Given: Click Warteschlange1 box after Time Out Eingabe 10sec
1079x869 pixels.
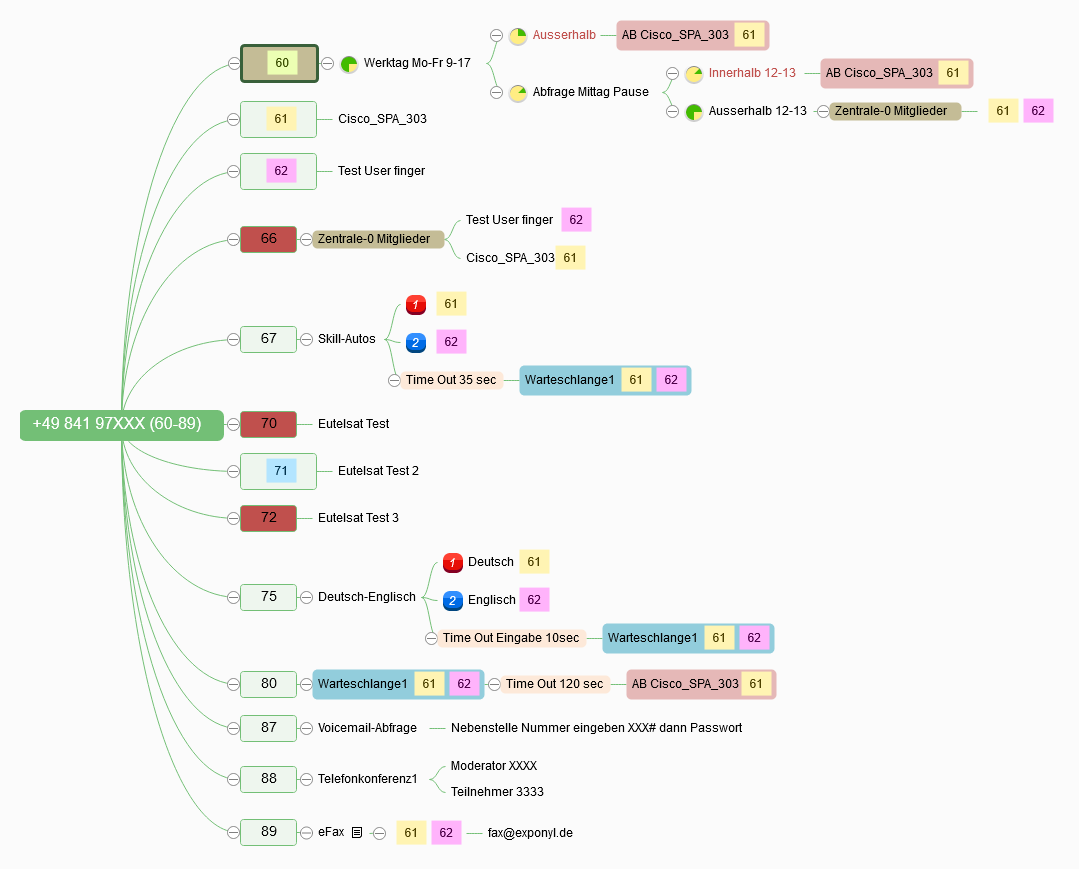Looking at the screenshot, I should pos(688,639).
